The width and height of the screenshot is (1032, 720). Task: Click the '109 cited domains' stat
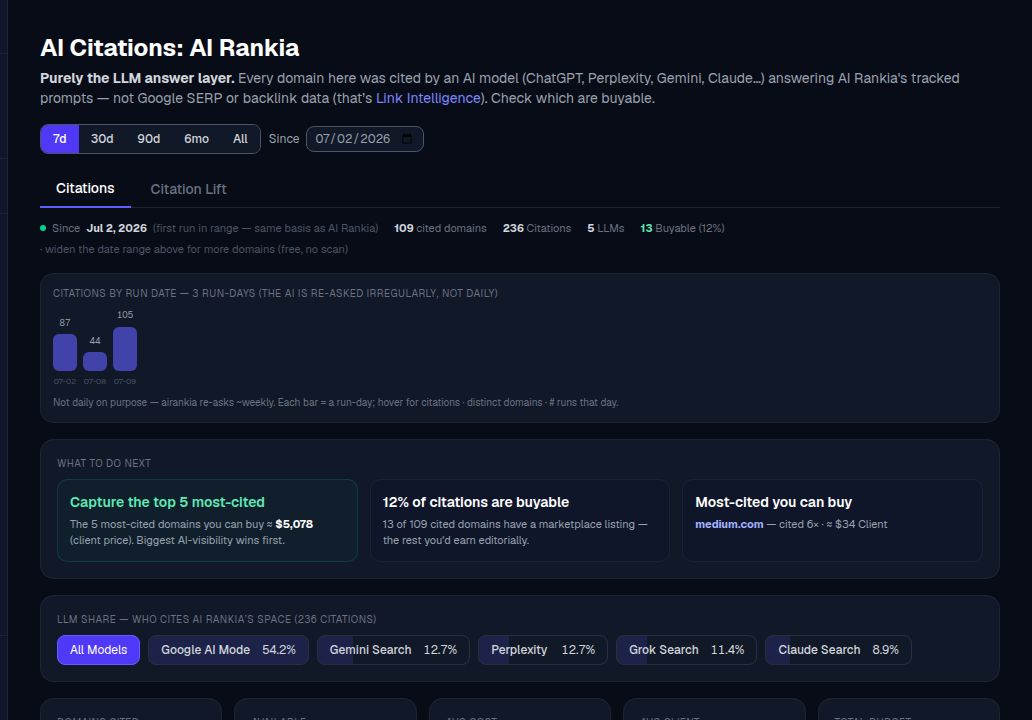(440, 228)
